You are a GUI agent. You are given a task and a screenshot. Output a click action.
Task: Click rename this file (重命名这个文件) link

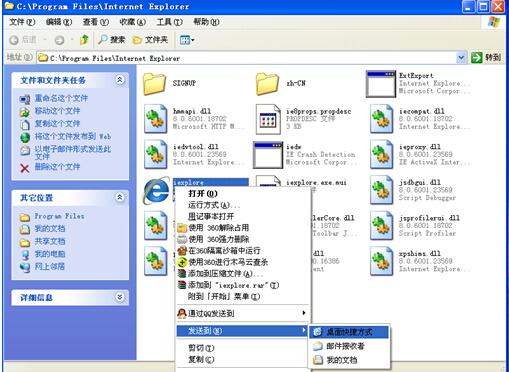point(61,98)
